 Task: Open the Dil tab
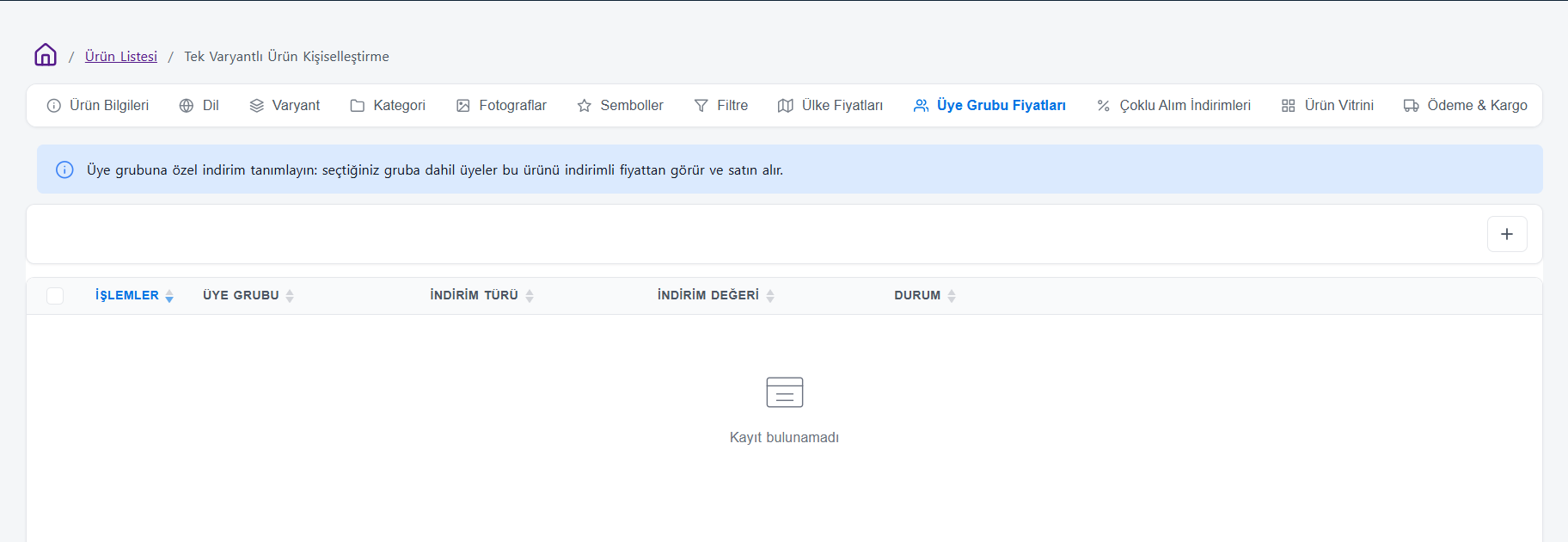[199, 105]
